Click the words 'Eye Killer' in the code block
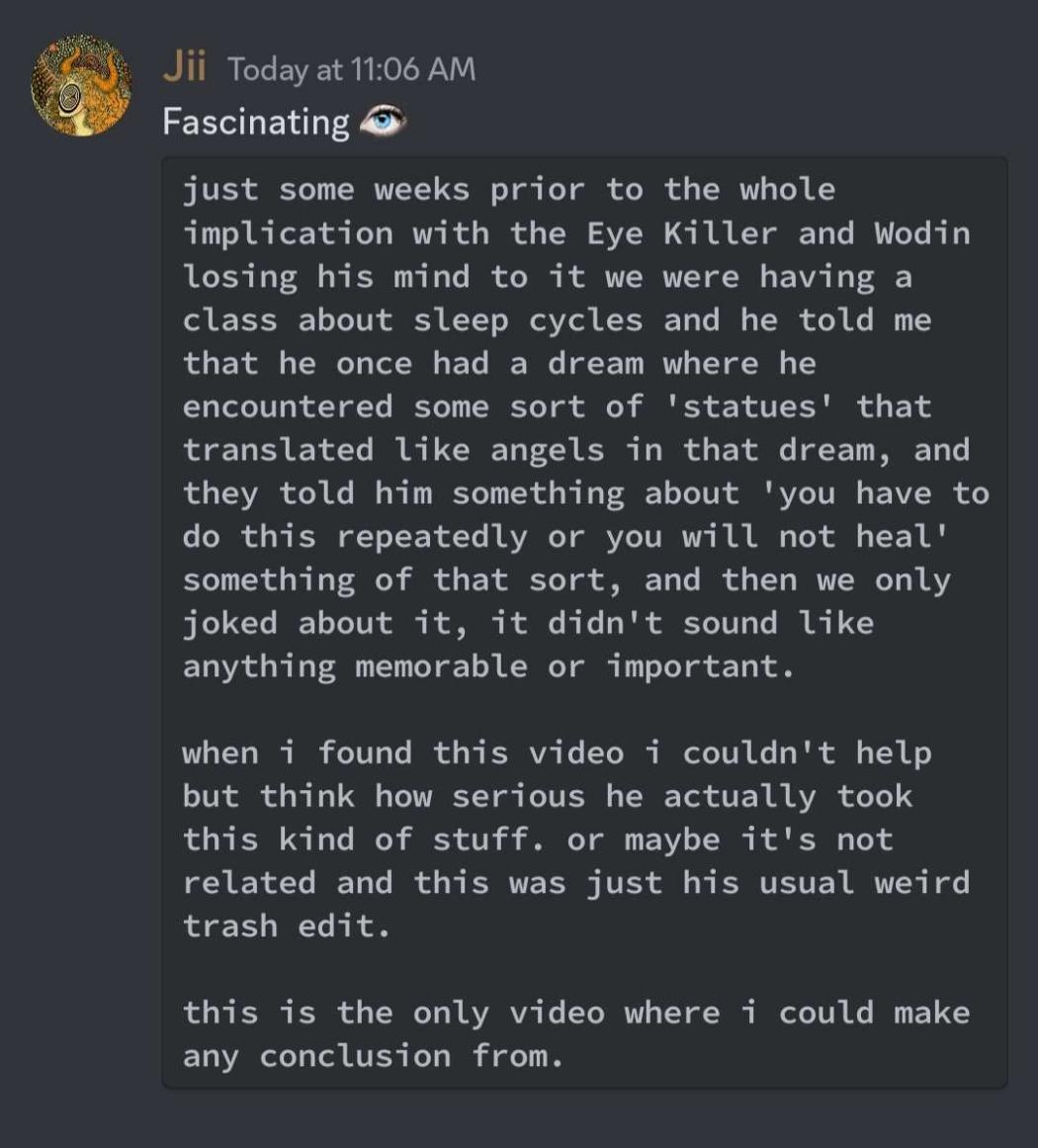 tap(681, 233)
